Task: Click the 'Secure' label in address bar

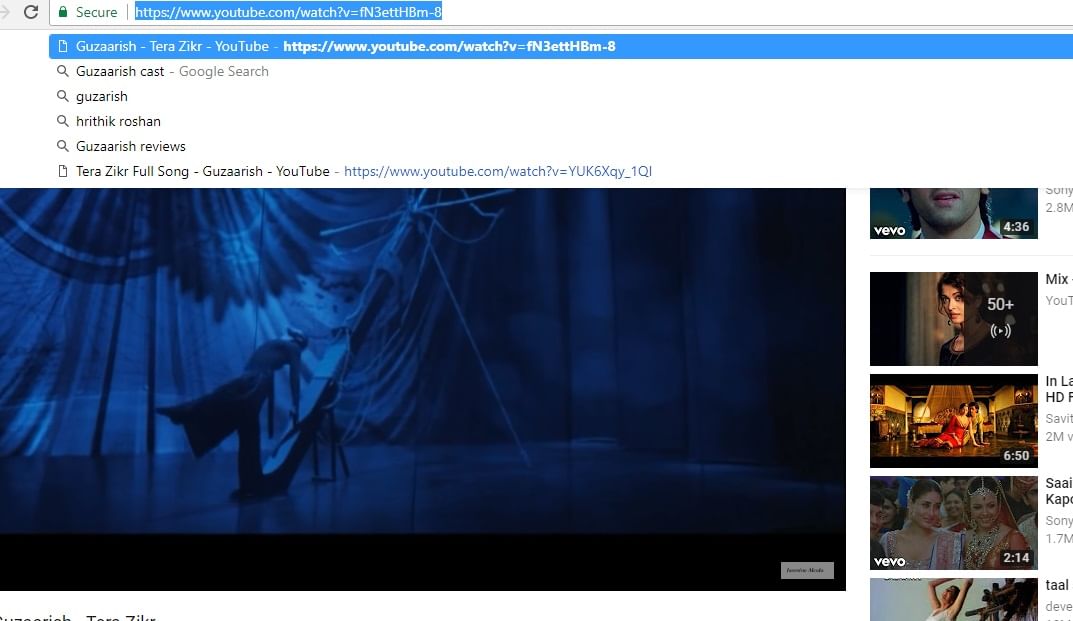Action: 96,12
